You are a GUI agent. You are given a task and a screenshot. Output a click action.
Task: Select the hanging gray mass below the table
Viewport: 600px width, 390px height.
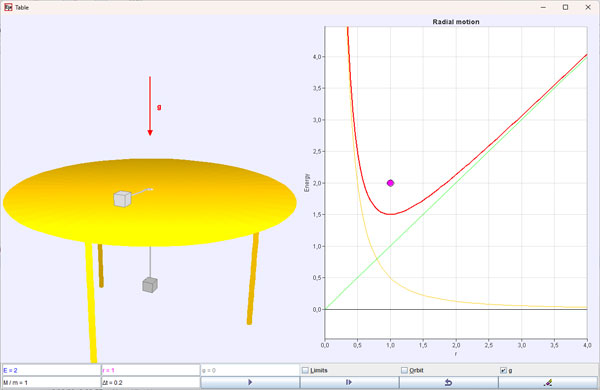click(x=150, y=285)
